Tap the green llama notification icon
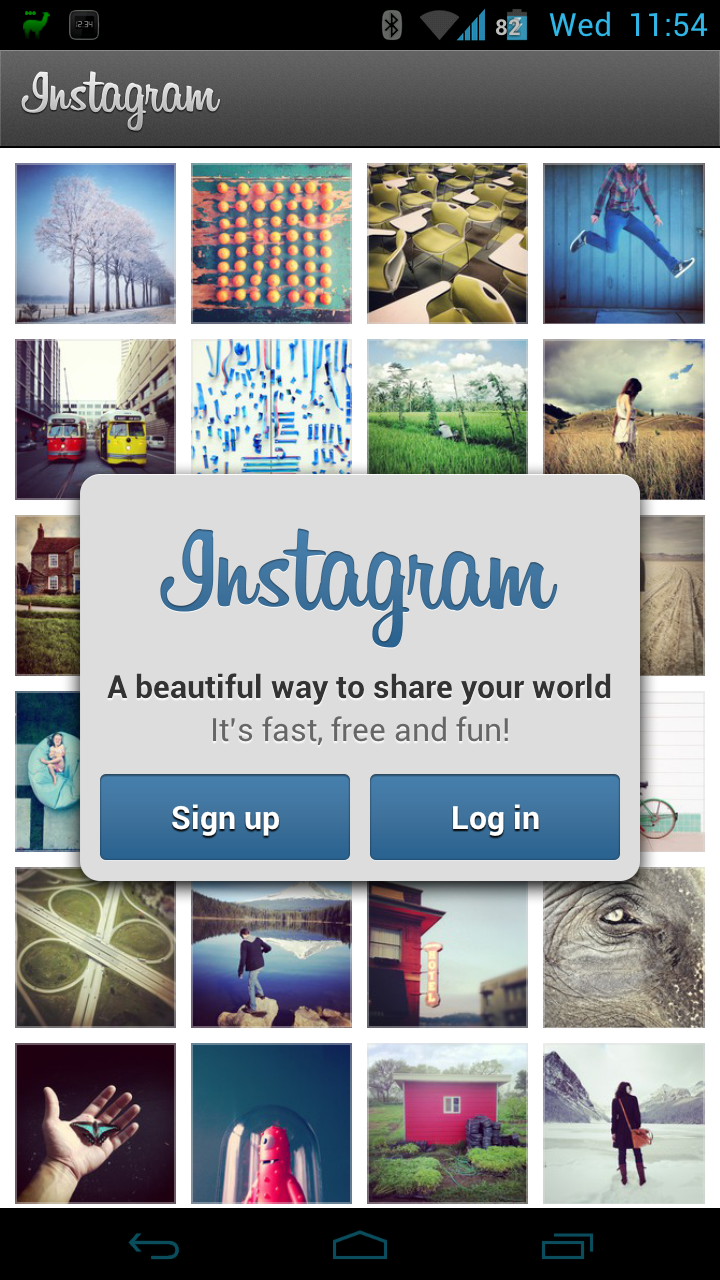The image size is (720, 1280). (36, 25)
